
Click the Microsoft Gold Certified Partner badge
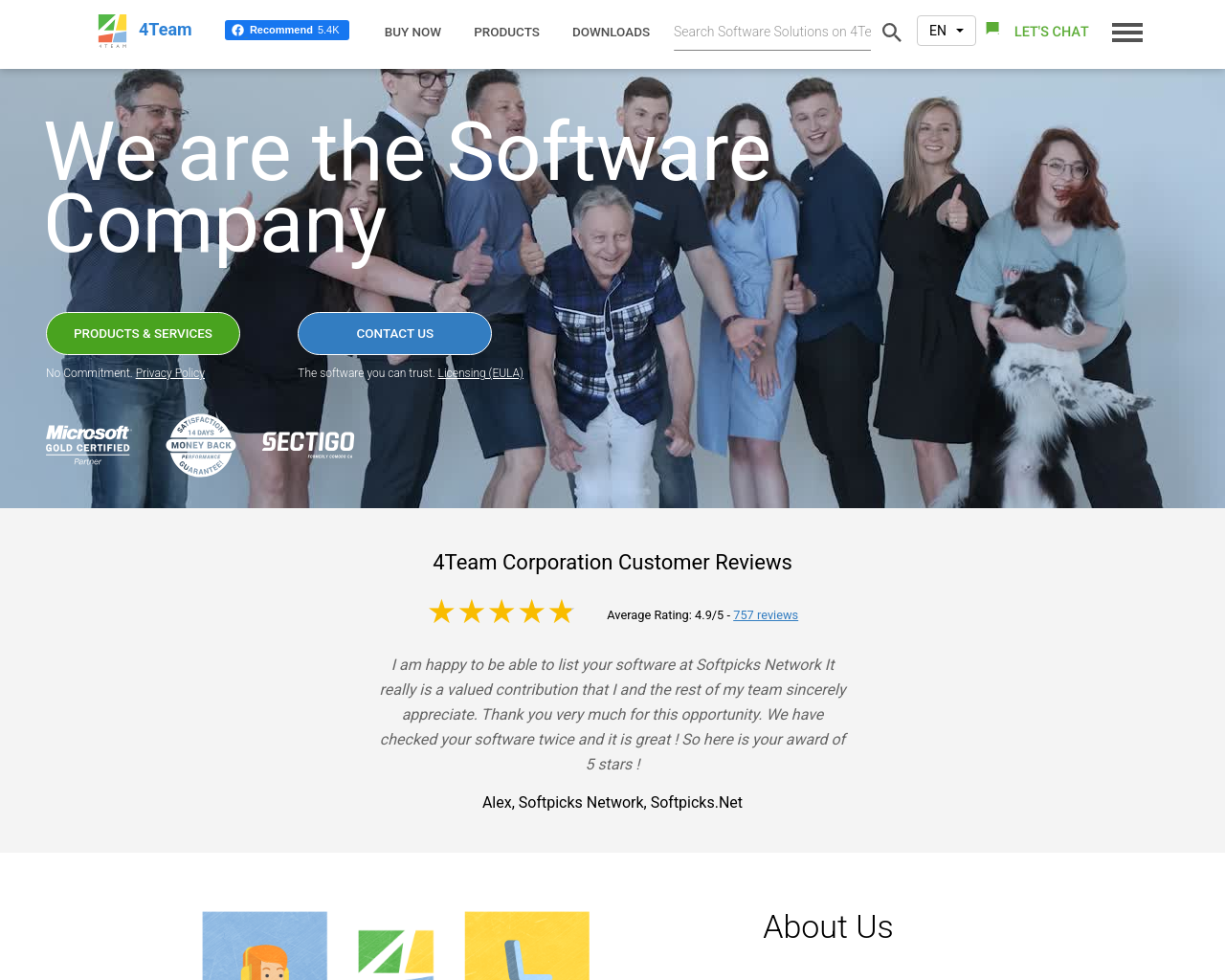(x=88, y=445)
